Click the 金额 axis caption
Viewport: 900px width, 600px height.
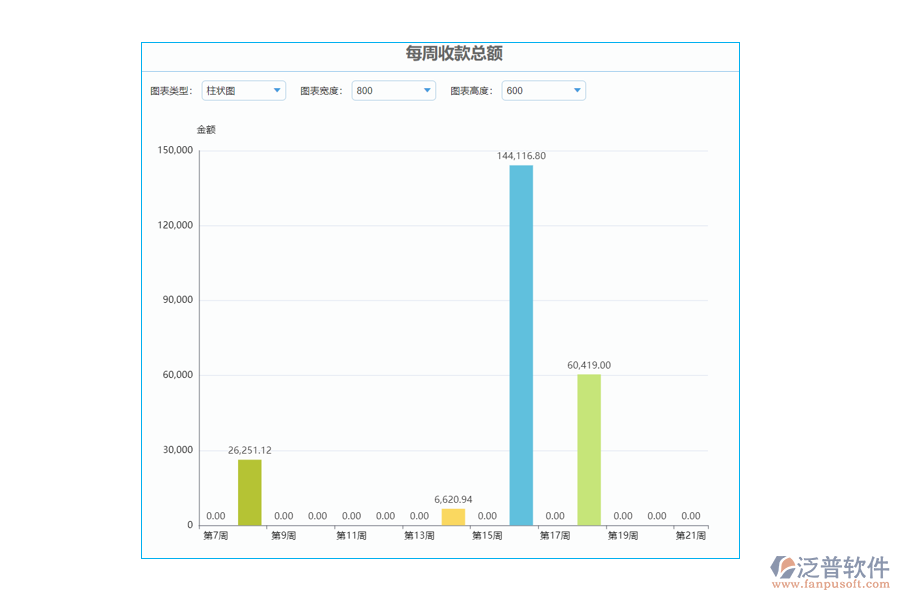[206, 129]
